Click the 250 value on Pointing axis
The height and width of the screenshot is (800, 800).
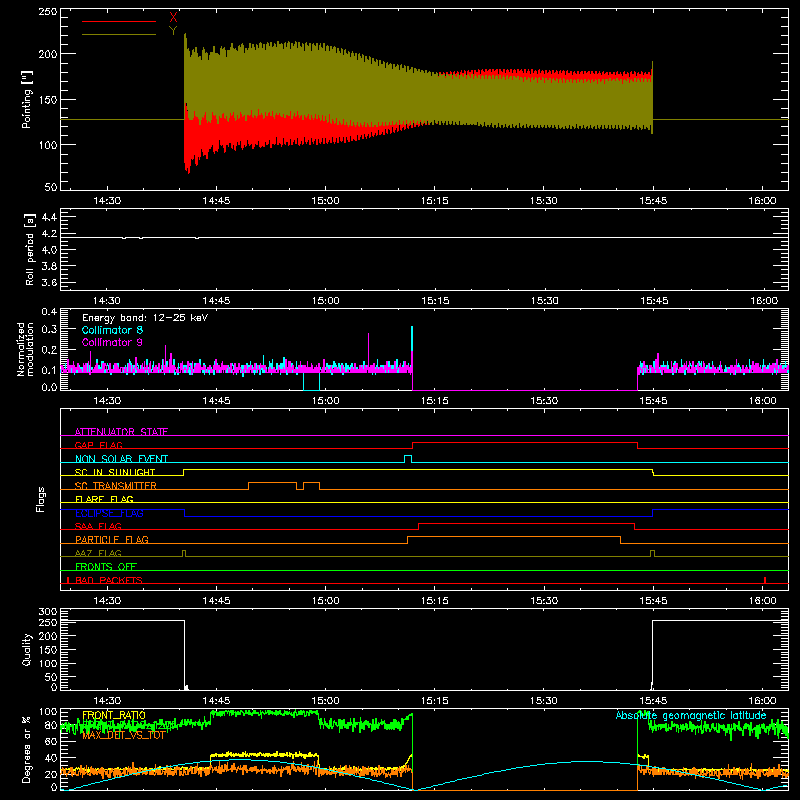pos(48,12)
